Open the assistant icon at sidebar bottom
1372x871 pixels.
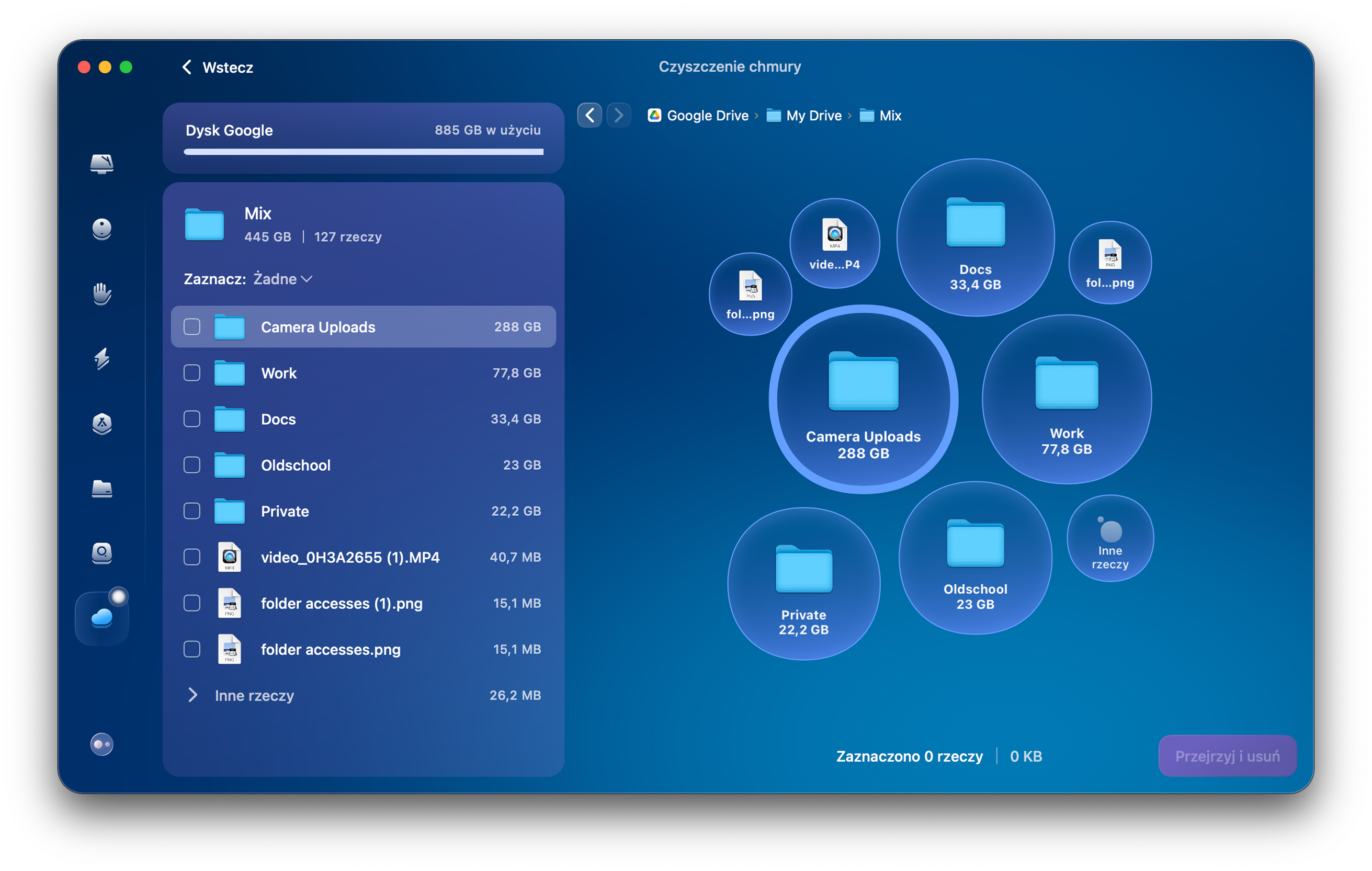pyautogui.click(x=101, y=744)
